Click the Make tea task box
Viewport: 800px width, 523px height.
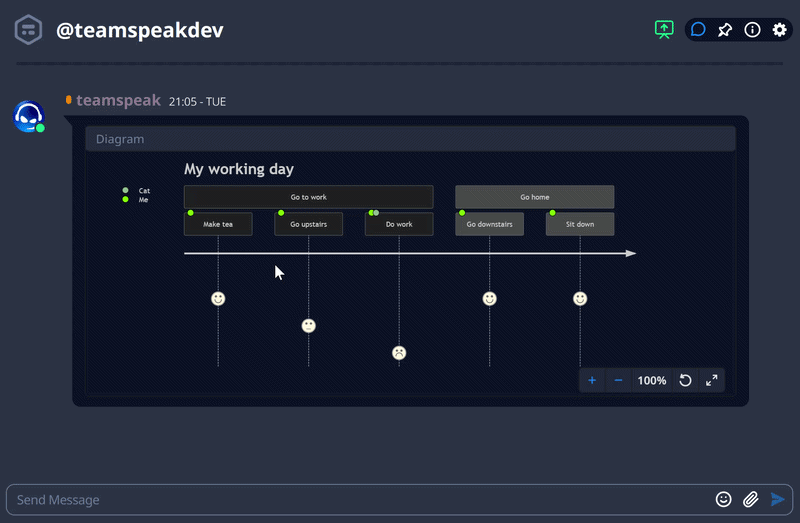(218, 224)
